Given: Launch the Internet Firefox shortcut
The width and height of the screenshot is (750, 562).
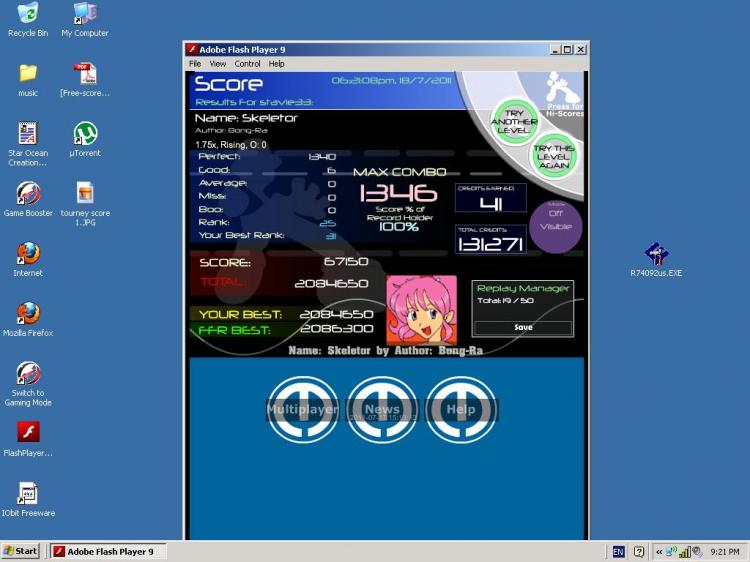Looking at the screenshot, I should [28, 260].
